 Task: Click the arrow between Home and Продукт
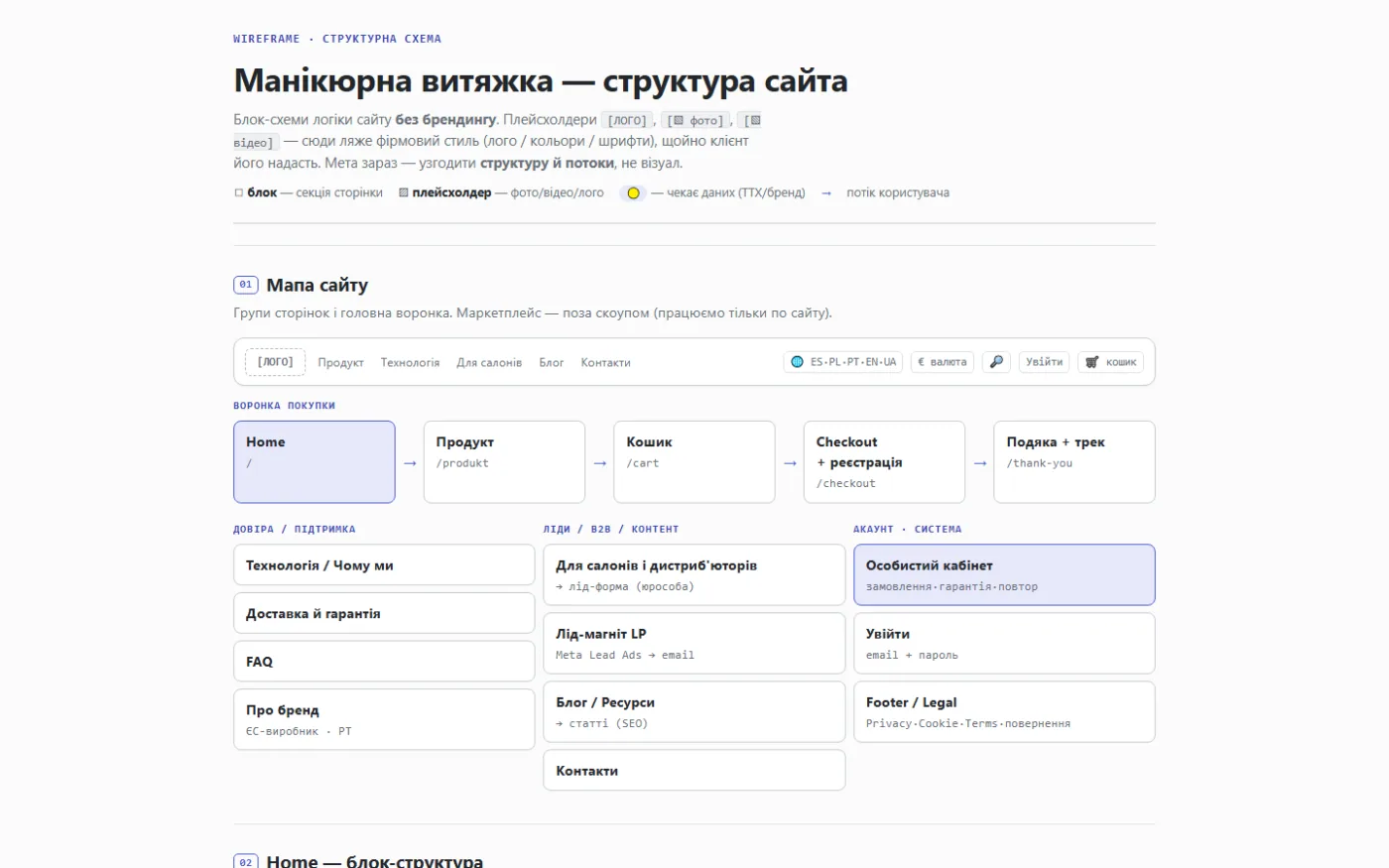click(410, 463)
